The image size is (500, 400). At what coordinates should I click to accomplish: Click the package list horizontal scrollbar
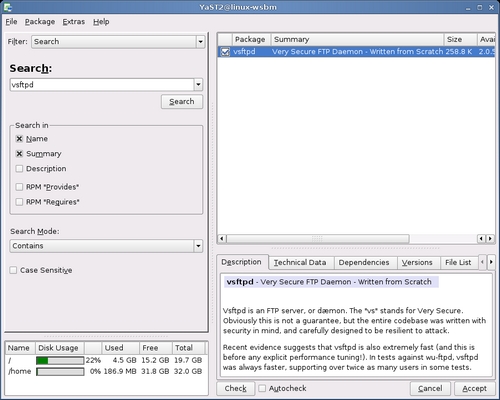pos(318,239)
